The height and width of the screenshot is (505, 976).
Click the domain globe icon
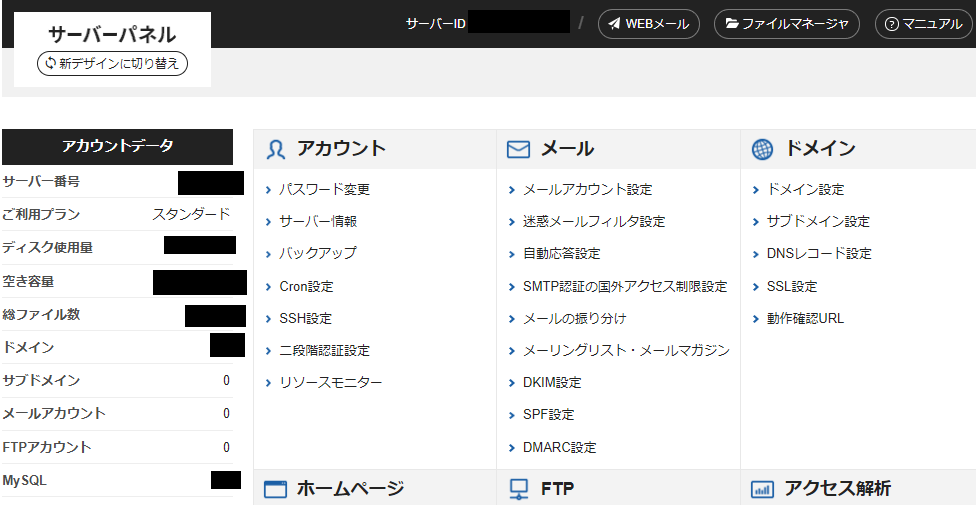pos(762,150)
